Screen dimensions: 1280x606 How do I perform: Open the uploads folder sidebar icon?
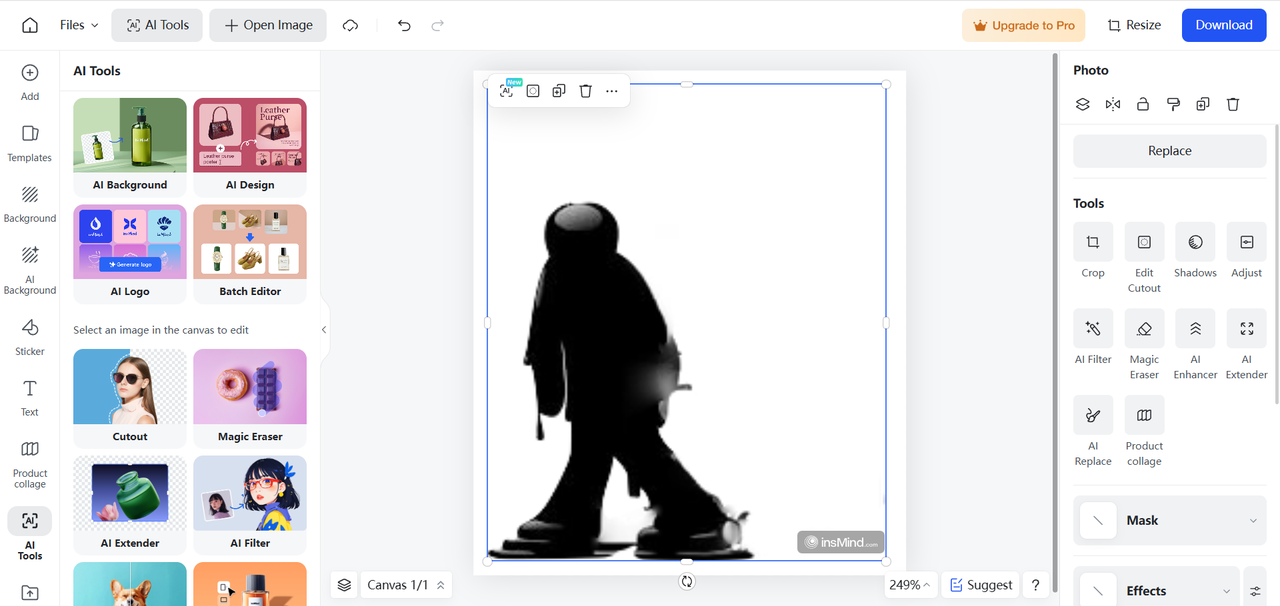(x=30, y=593)
